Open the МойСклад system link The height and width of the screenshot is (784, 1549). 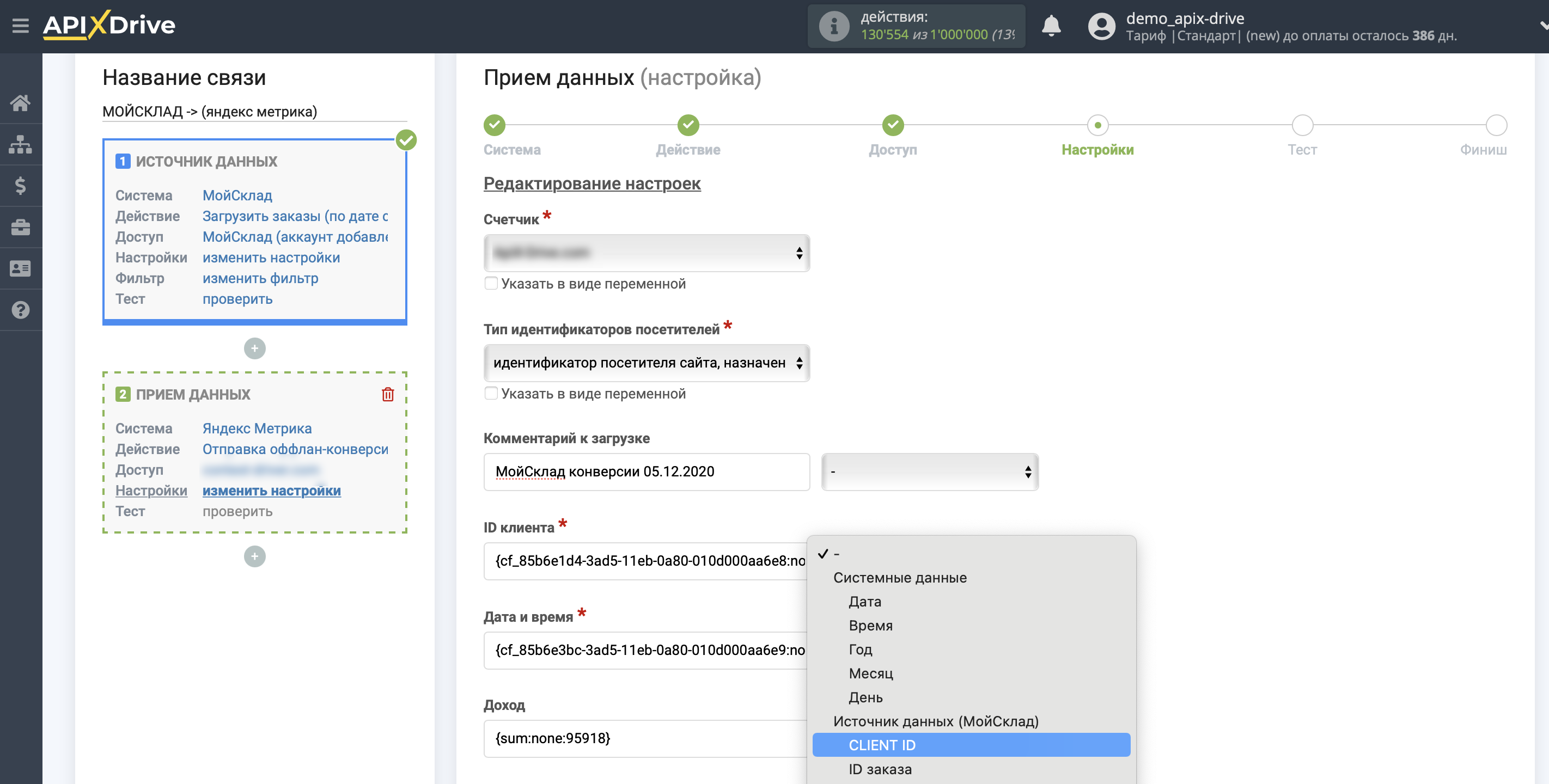(237, 195)
